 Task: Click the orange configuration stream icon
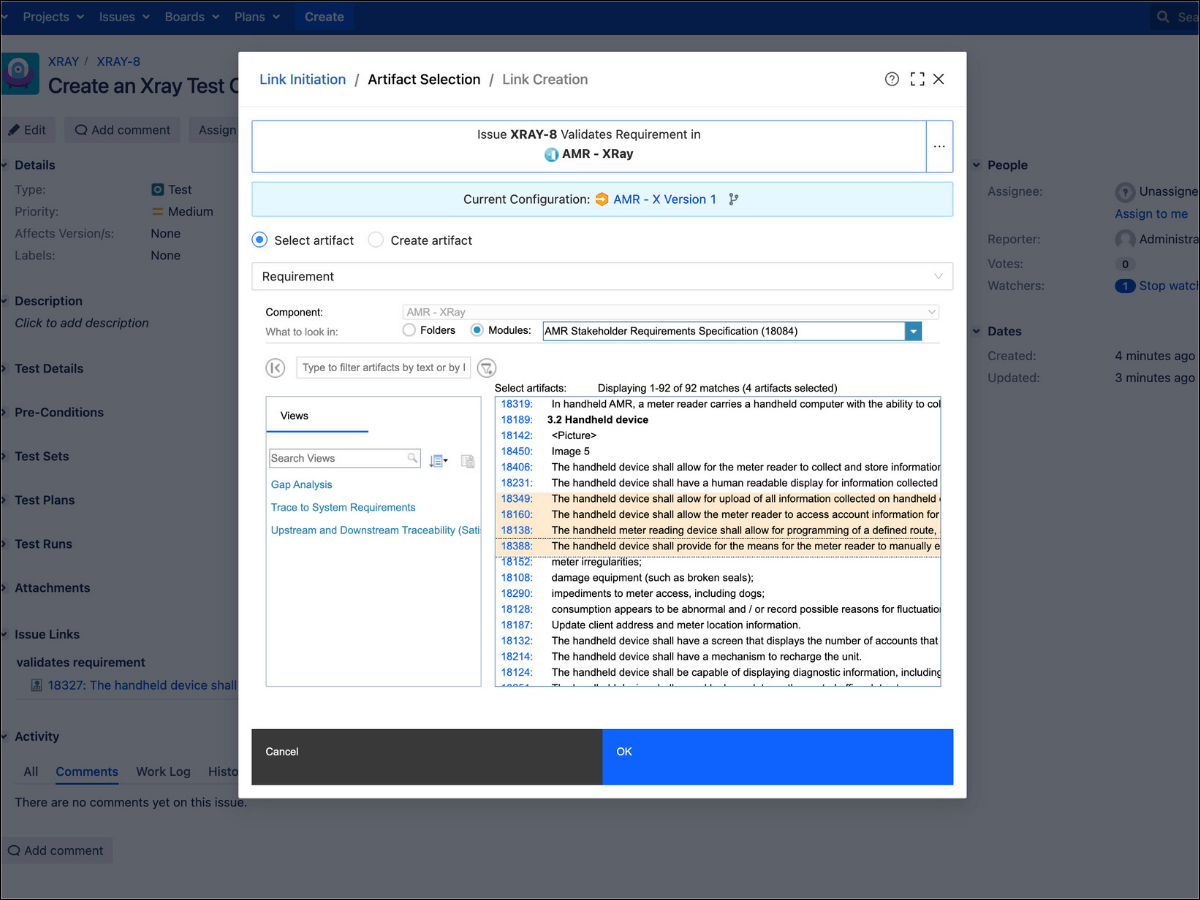point(602,199)
